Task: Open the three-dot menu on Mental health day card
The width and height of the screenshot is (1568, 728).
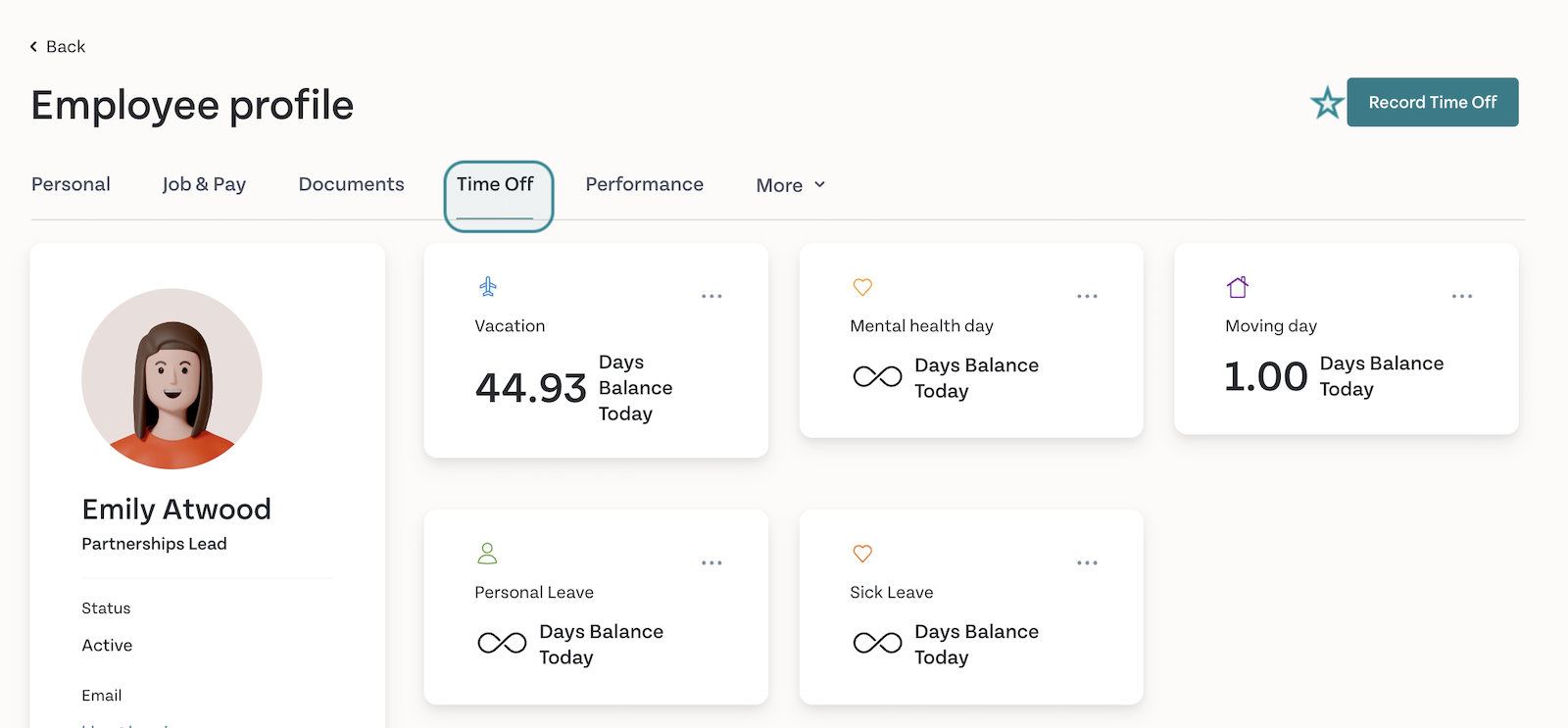Action: [1087, 296]
